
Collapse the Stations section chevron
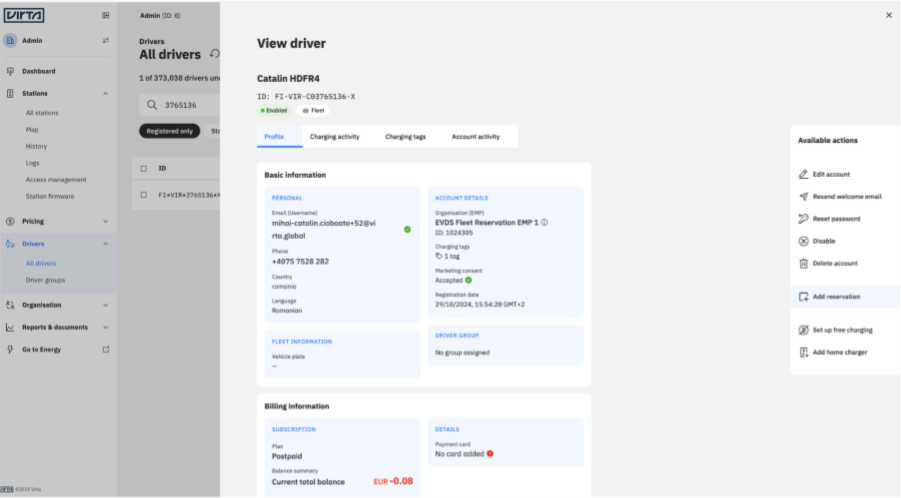106,94
